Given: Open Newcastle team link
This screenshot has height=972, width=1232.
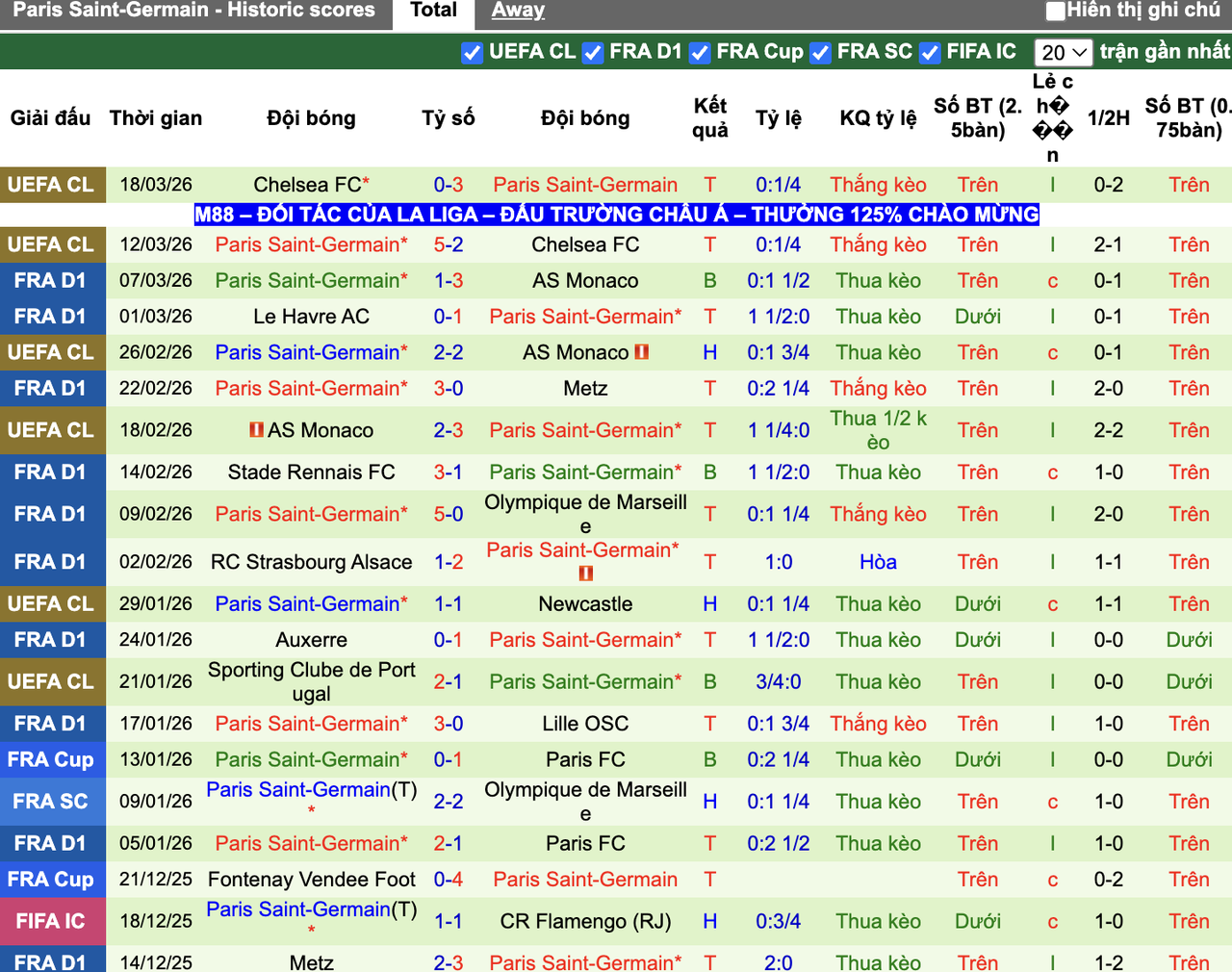Looking at the screenshot, I should click(x=585, y=604).
